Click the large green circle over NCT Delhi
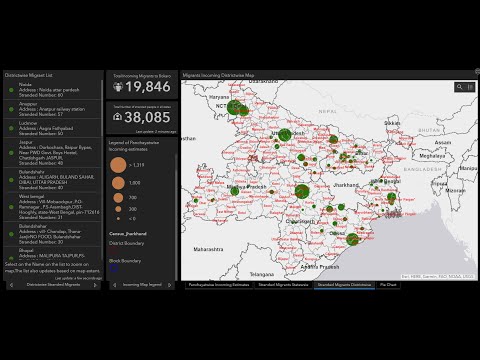This screenshot has height=360, width=480. (x=234, y=107)
